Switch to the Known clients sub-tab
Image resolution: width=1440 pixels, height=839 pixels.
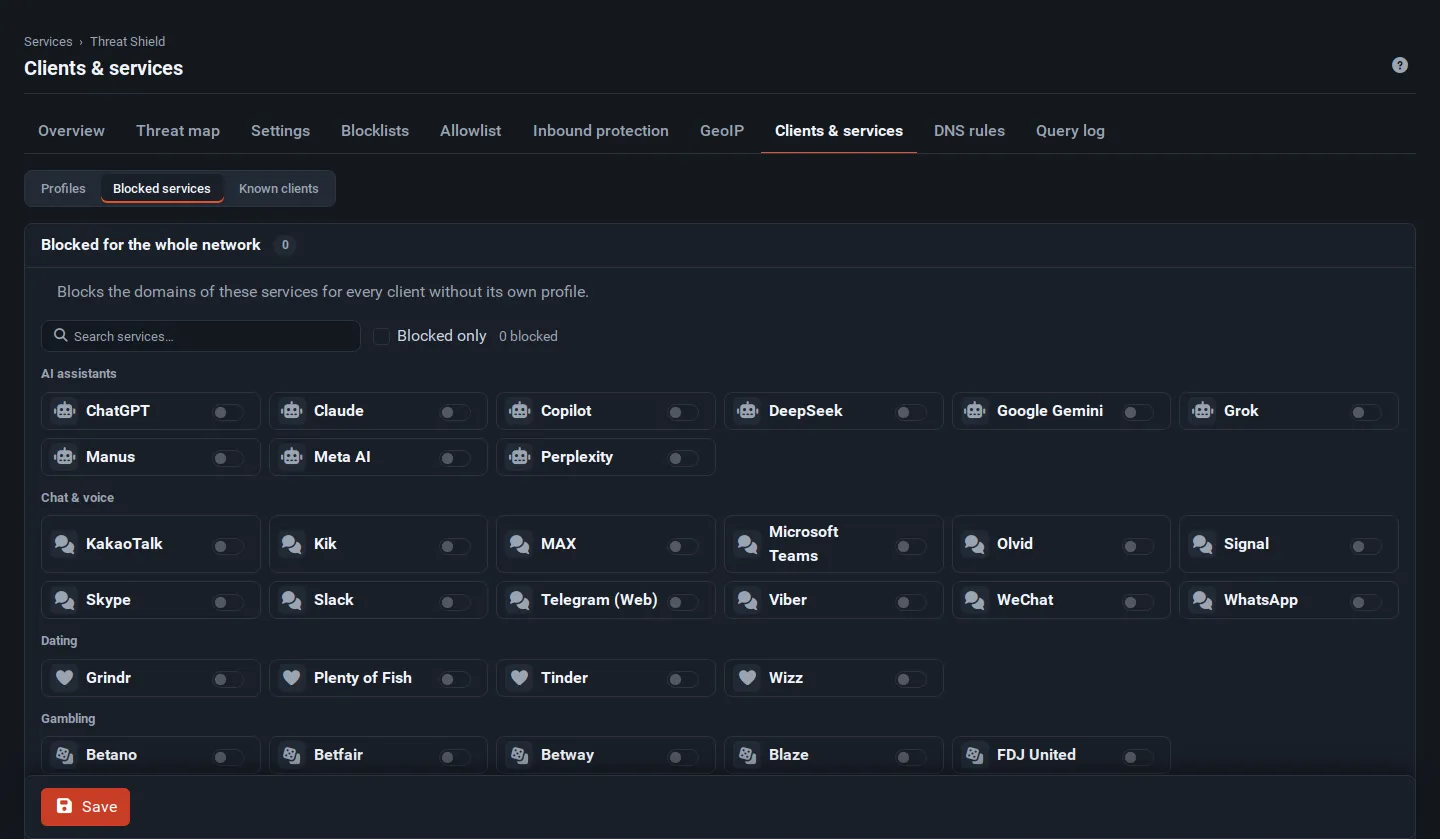[279, 188]
